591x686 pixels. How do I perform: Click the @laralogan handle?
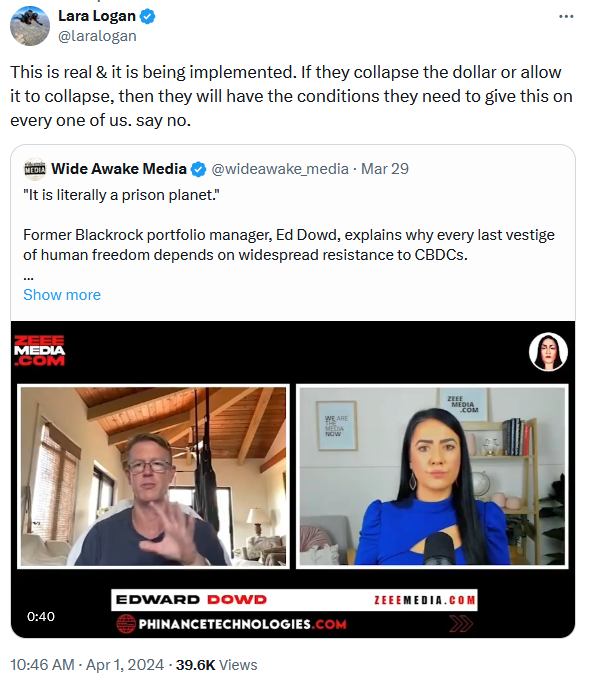[97, 36]
